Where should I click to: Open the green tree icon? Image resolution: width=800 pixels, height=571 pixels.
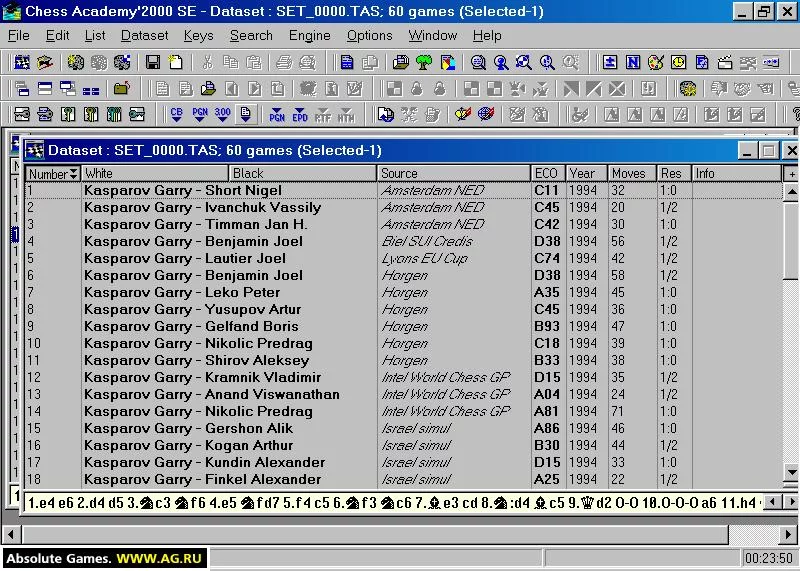(x=424, y=62)
